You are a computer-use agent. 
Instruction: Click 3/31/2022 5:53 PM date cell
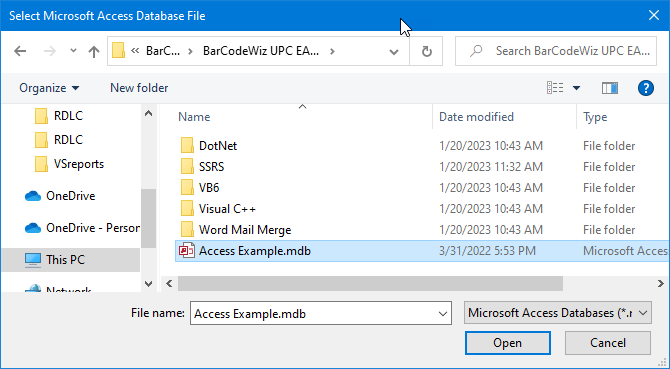click(487, 251)
